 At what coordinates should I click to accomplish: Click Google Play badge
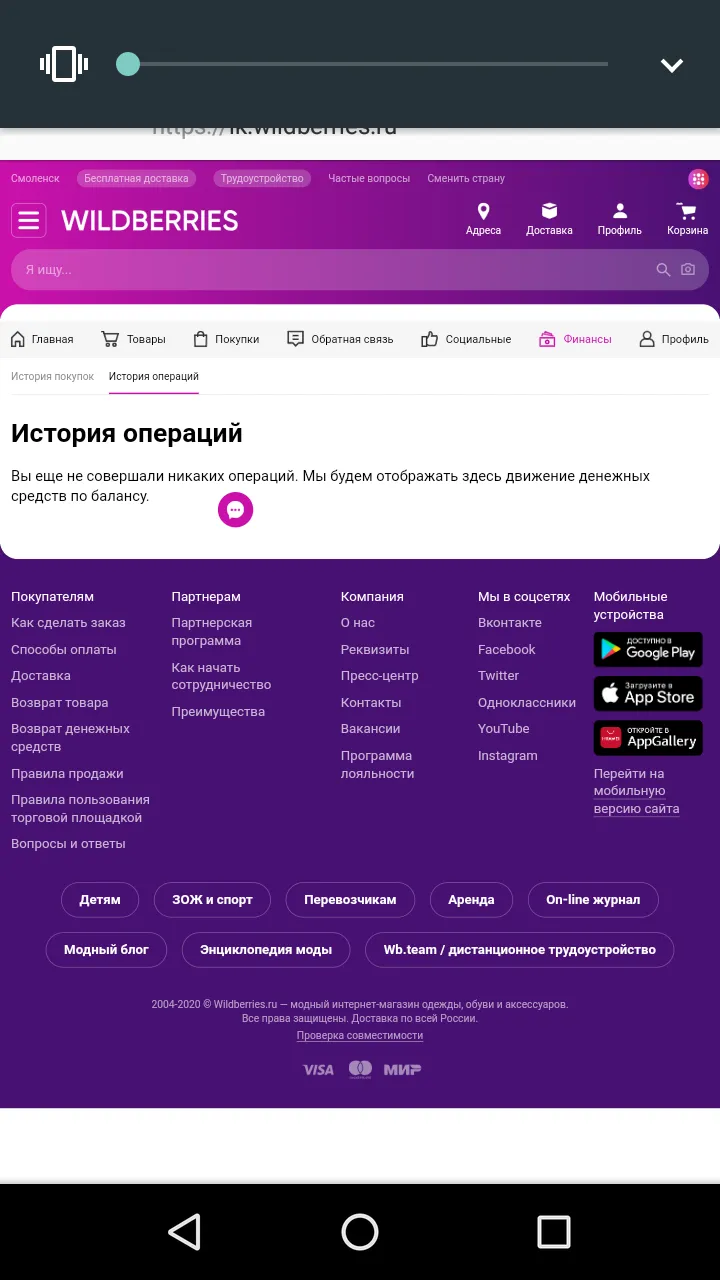coord(648,649)
